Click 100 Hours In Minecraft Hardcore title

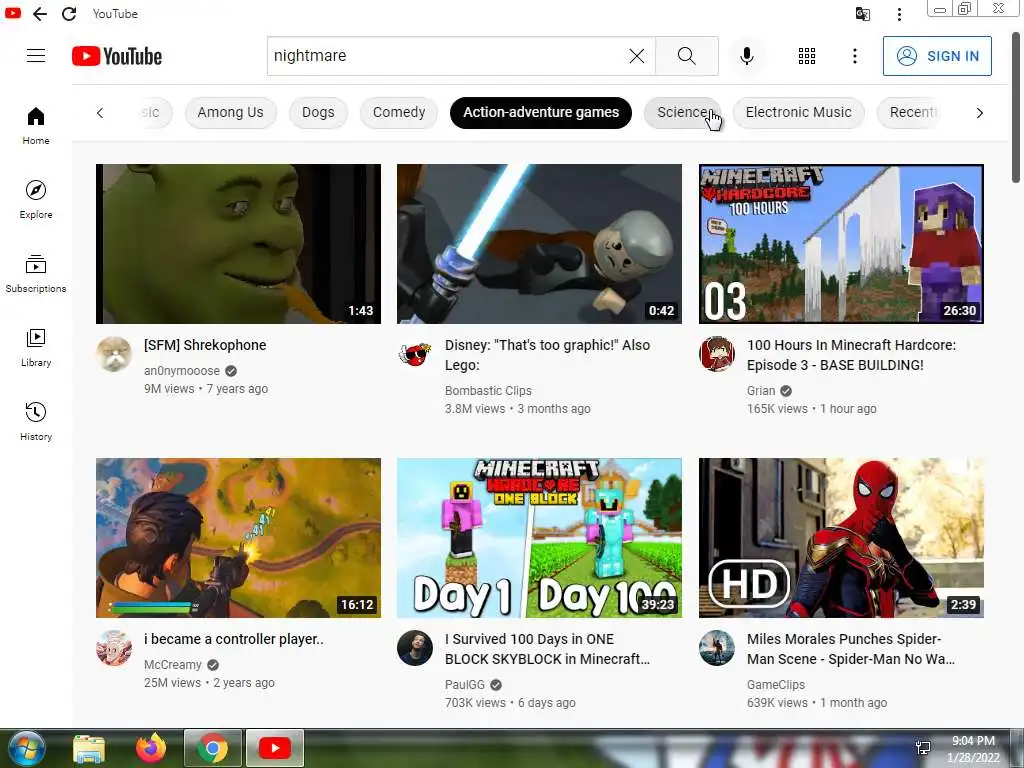[x=852, y=355]
